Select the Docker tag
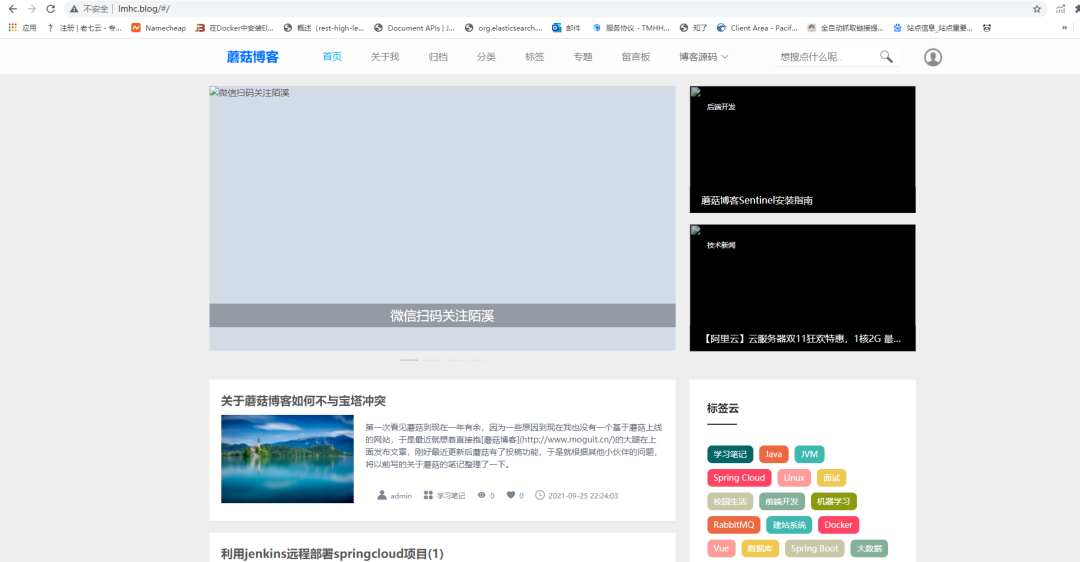 click(x=838, y=525)
